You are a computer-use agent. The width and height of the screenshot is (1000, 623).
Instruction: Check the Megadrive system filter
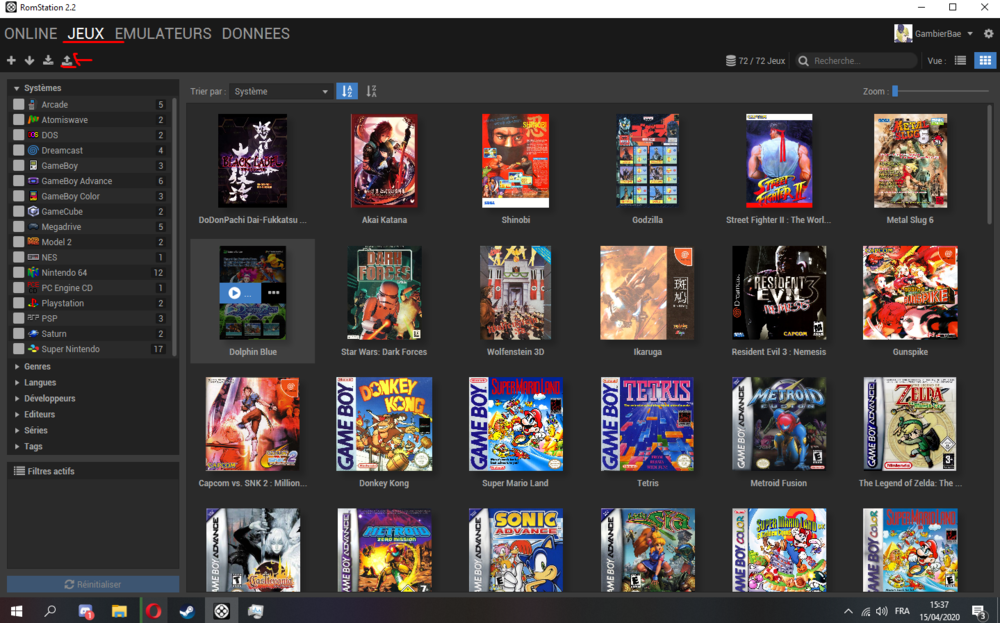click(x=18, y=226)
